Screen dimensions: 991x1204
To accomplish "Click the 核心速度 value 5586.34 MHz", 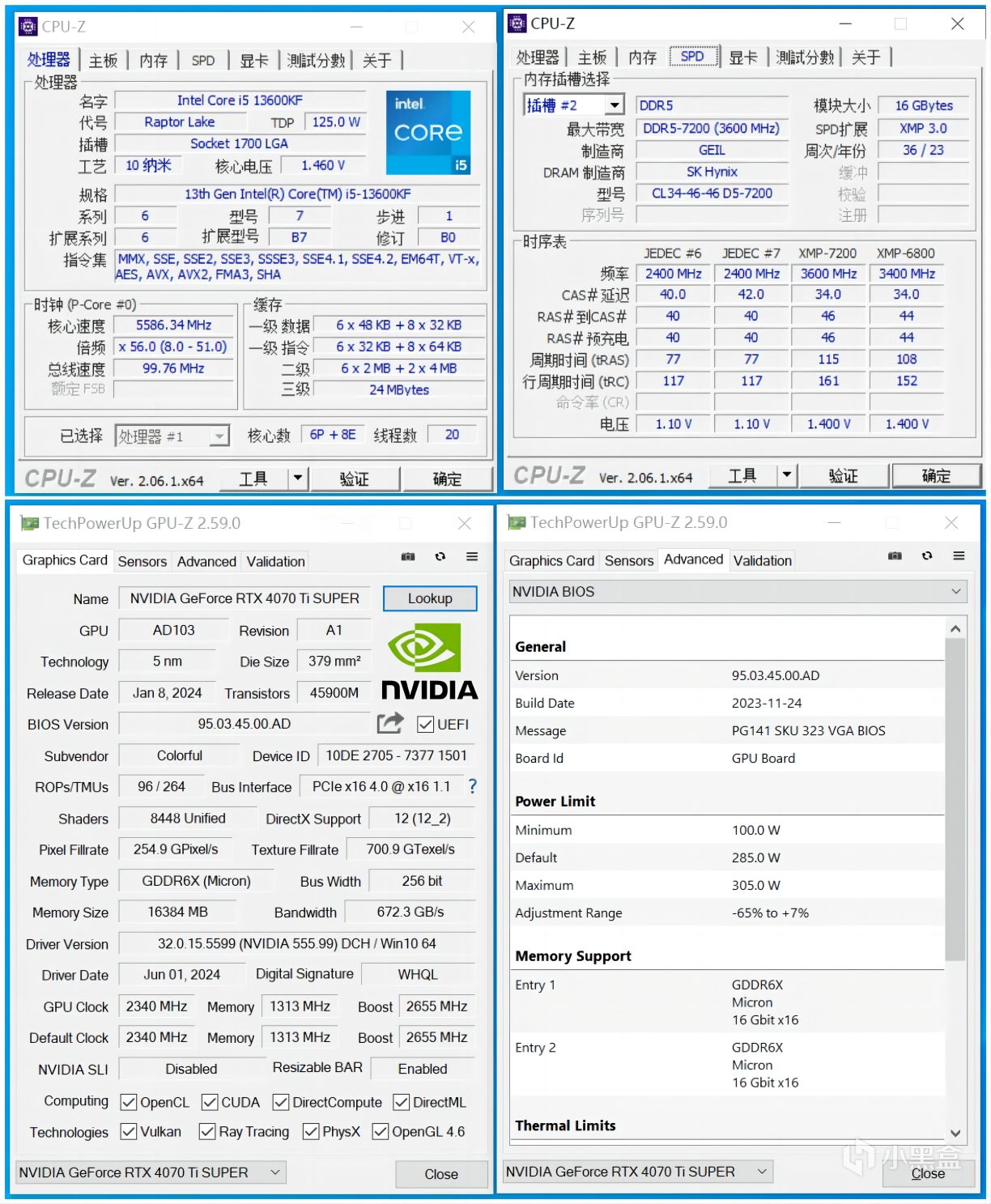I will coord(173,325).
